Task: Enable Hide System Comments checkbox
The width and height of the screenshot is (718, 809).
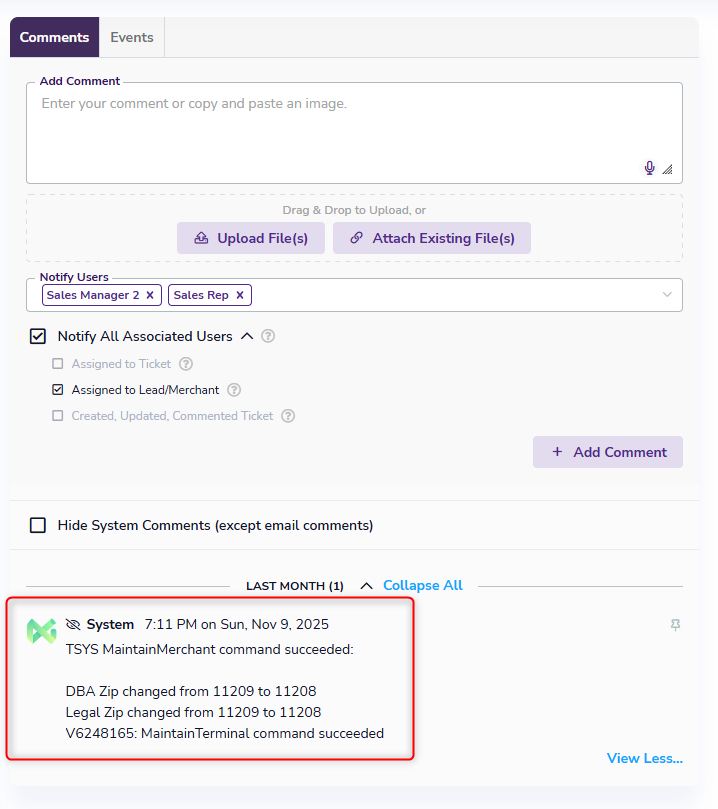Action: pyautogui.click(x=38, y=525)
